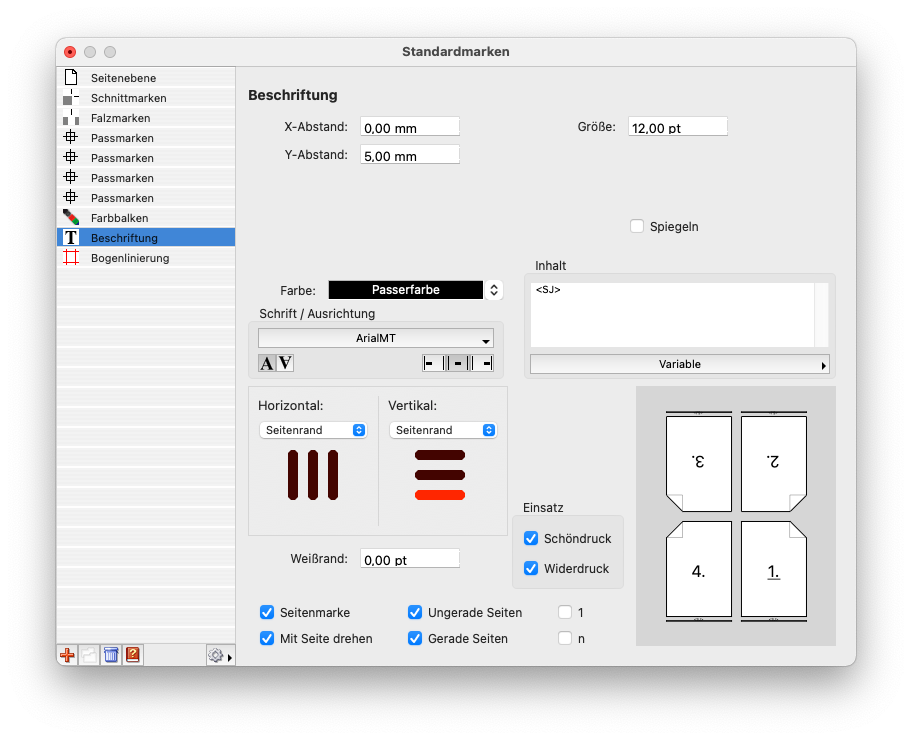Select Falzmarken in the marks list

click(146, 118)
